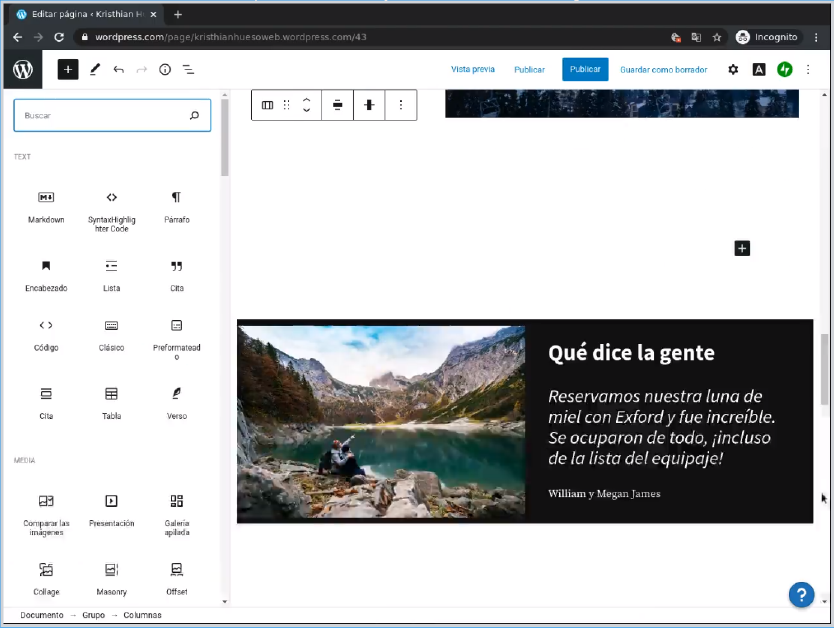Open the settings gear panel

pos(733,69)
